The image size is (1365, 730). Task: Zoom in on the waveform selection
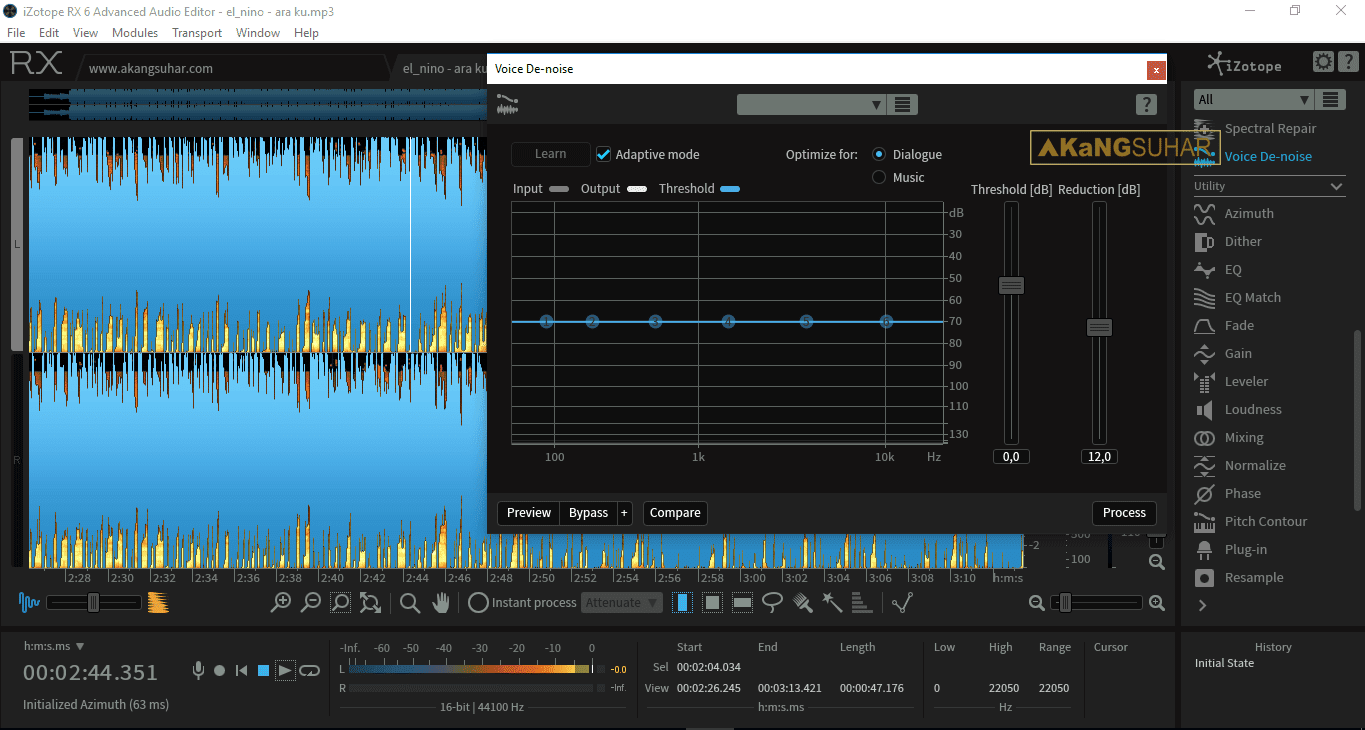tap(282, 602)
